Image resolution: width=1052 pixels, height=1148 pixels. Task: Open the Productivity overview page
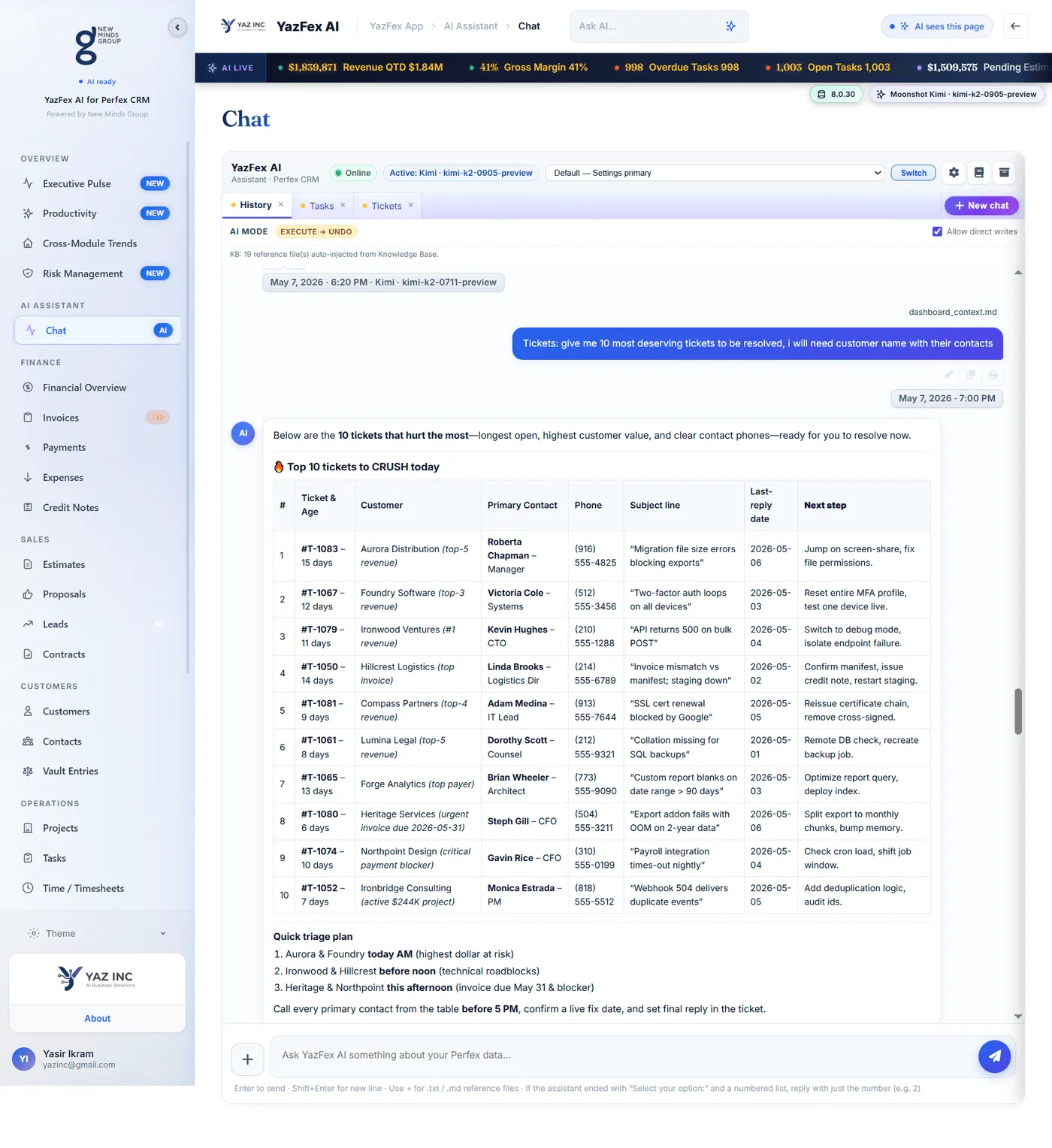pyautogui.click(x=98, y=214)
